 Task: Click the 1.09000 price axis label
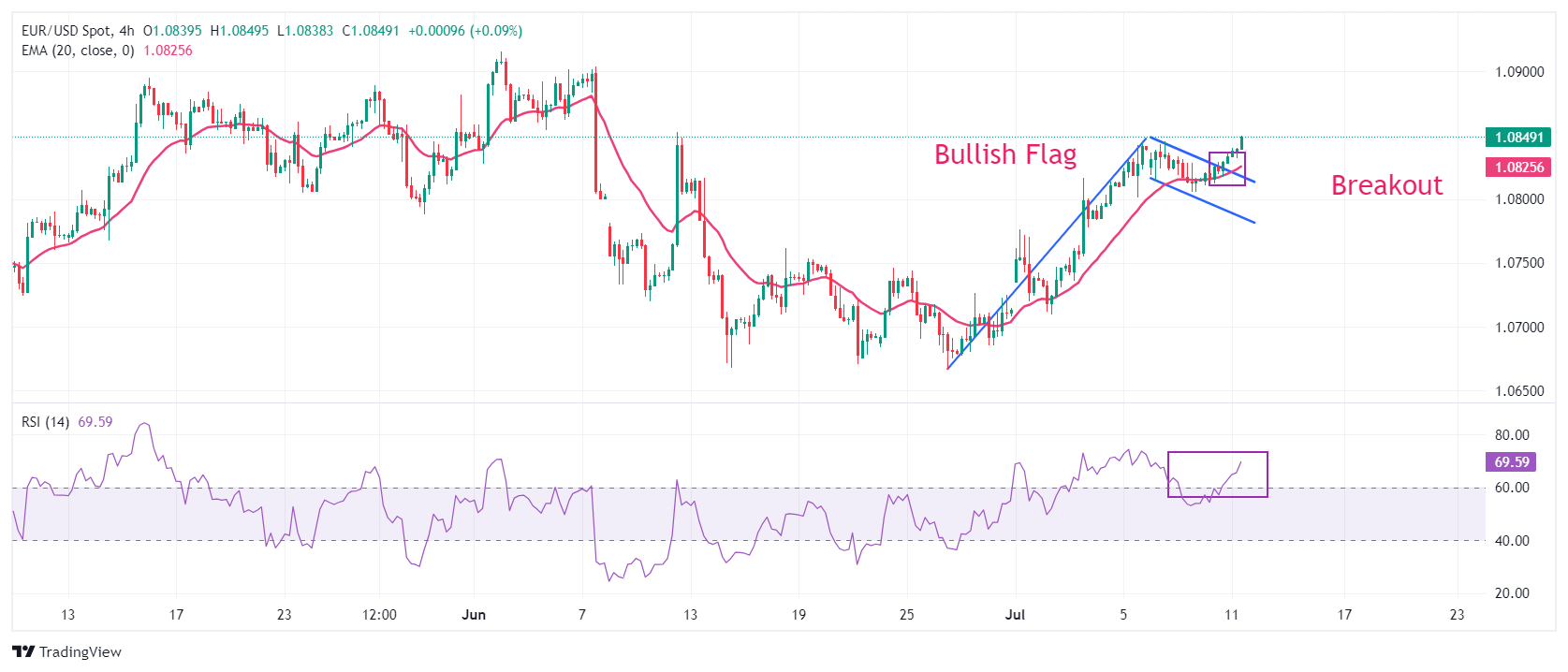(1518, 72)
